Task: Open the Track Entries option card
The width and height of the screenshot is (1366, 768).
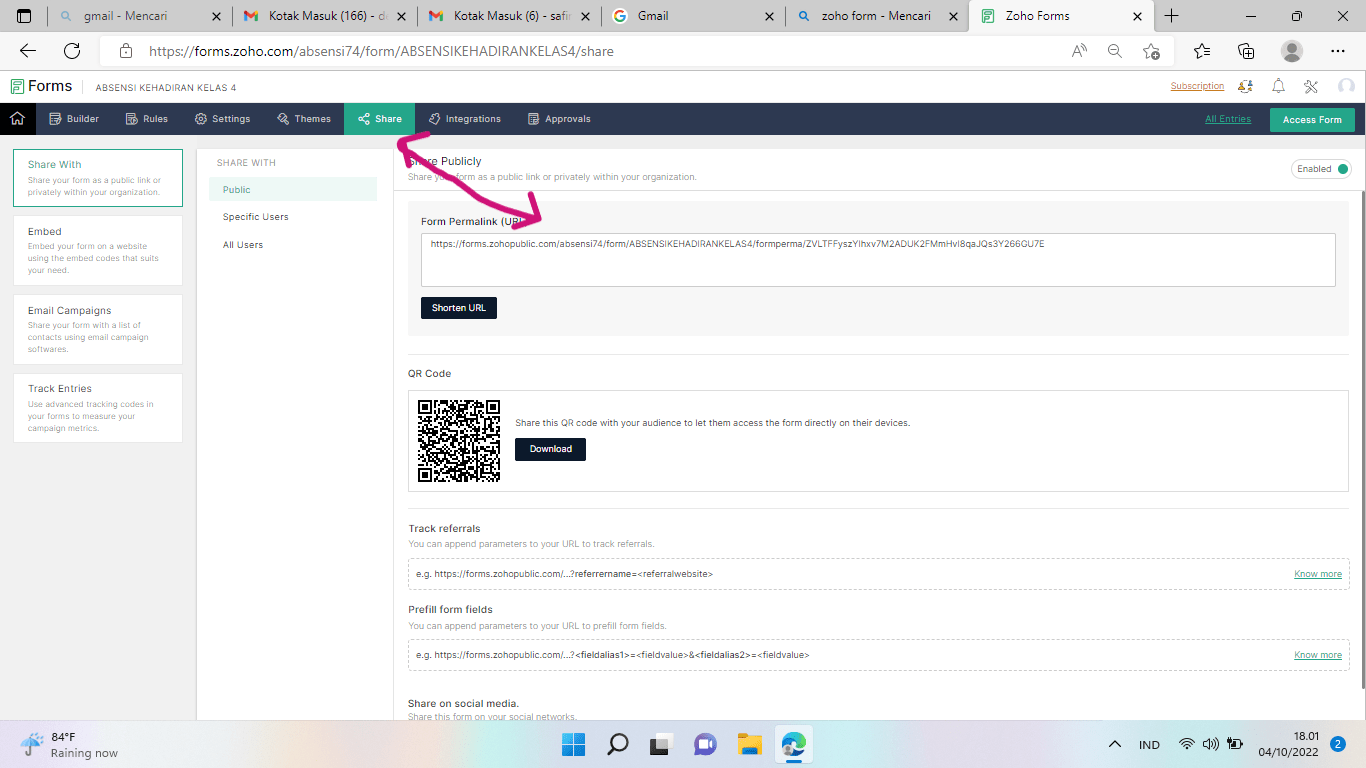Action: pyautogui.click(x=98, y=408)
